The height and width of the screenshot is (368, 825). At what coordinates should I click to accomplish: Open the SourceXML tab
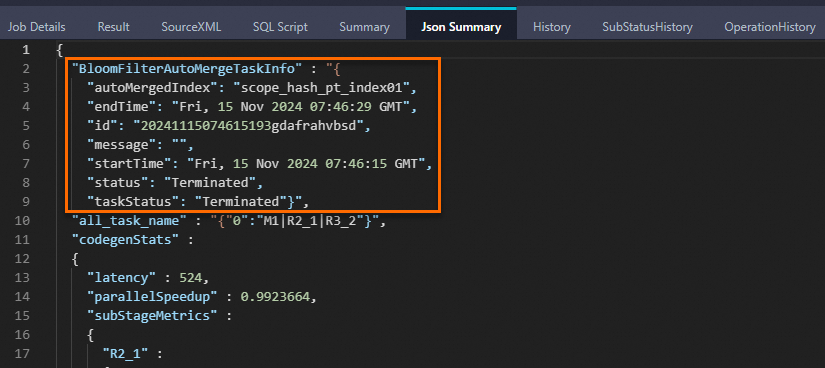coord(191,27)
